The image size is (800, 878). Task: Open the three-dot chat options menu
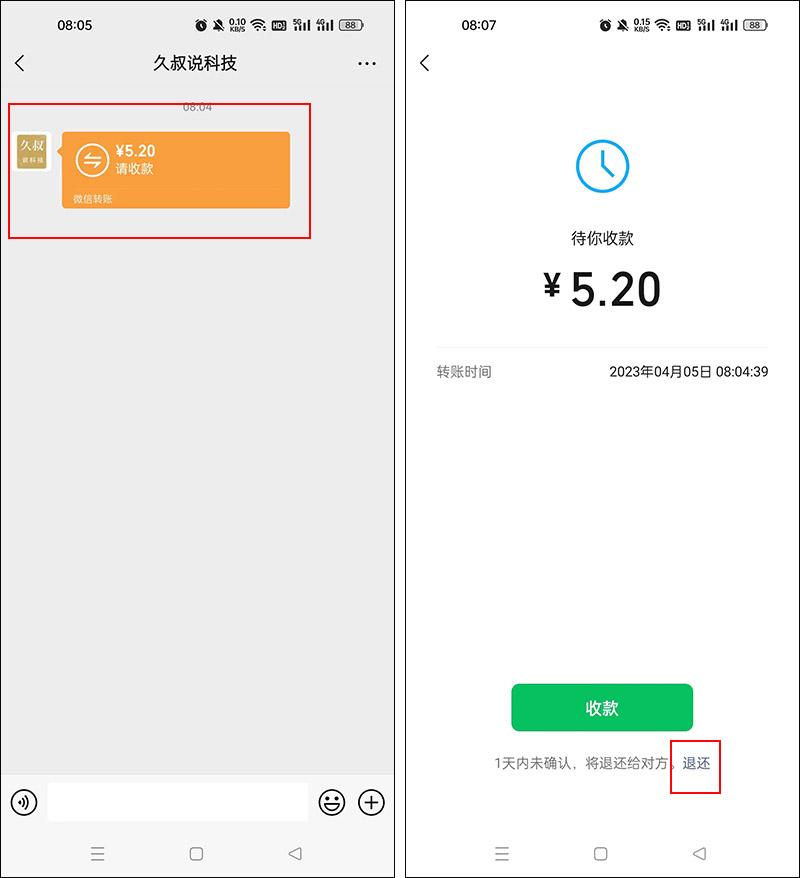tap(367, 64)
